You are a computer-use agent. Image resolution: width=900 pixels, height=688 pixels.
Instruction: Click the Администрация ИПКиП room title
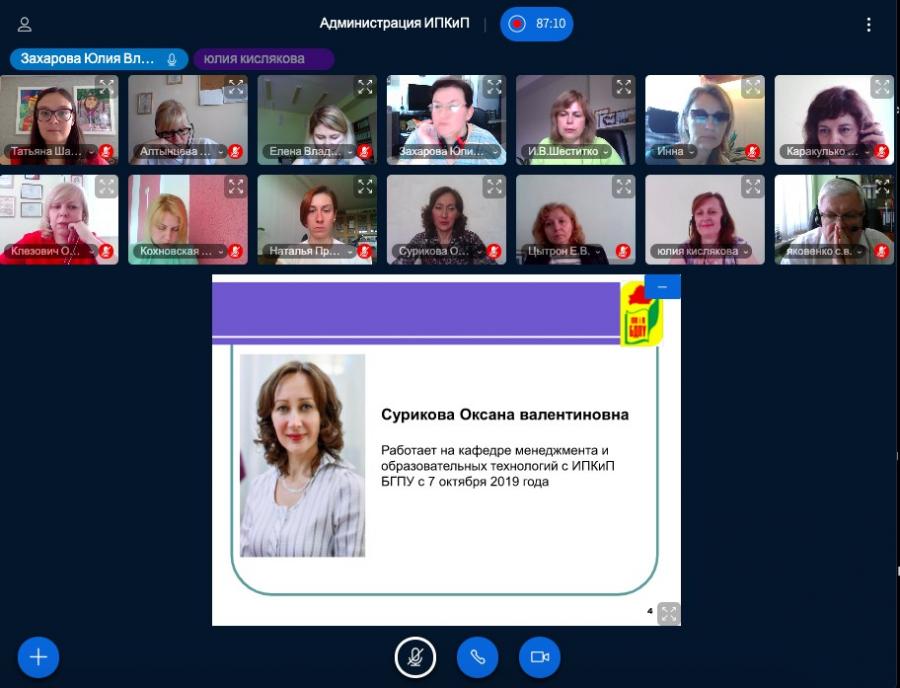pyautogui.click(x=394, y=24)
